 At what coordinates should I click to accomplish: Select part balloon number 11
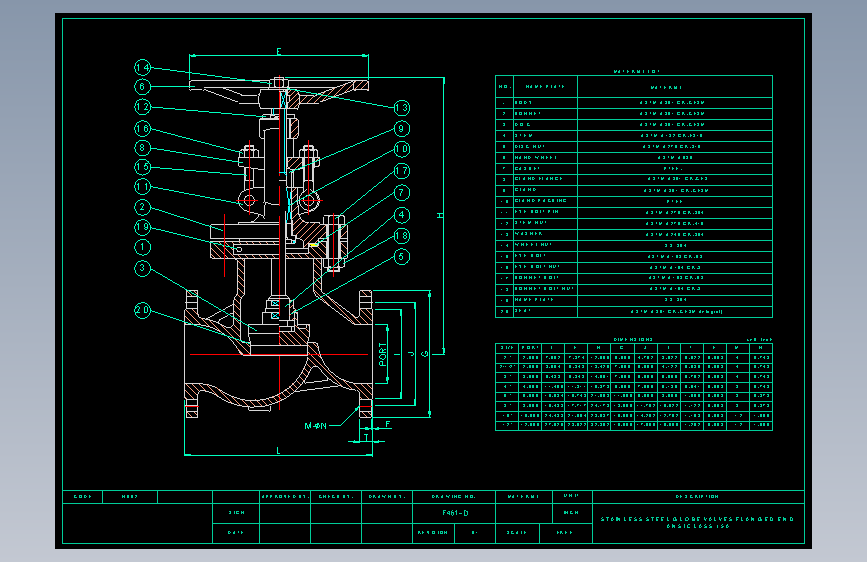[143, 186]
